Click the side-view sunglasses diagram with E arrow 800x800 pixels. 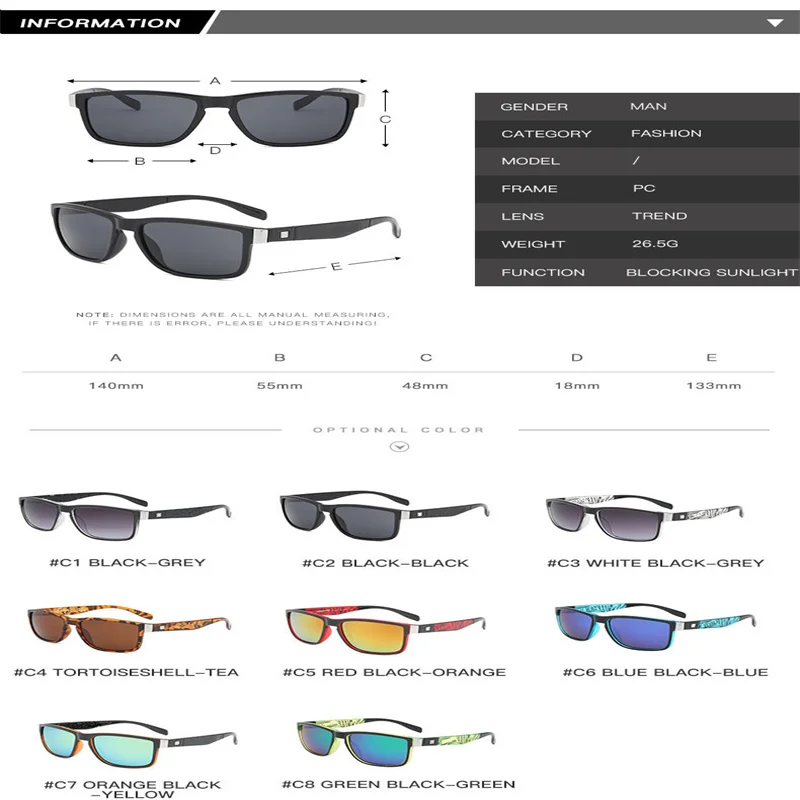(x=226, y=236)
